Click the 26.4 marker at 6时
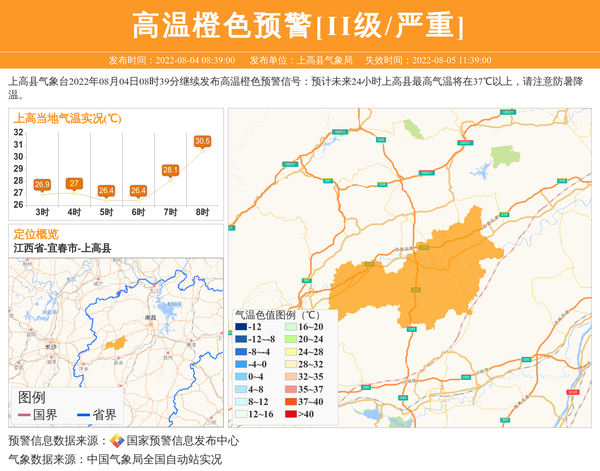600x471 pixels. pos(138,190)
